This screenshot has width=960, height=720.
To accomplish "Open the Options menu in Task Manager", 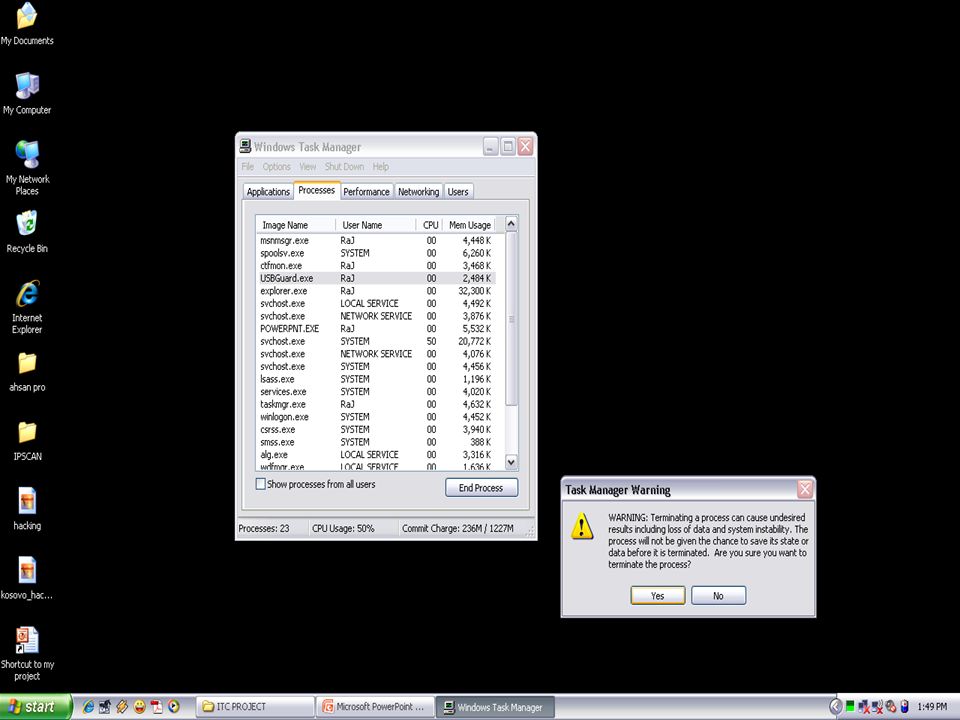I will click(277, 167).
